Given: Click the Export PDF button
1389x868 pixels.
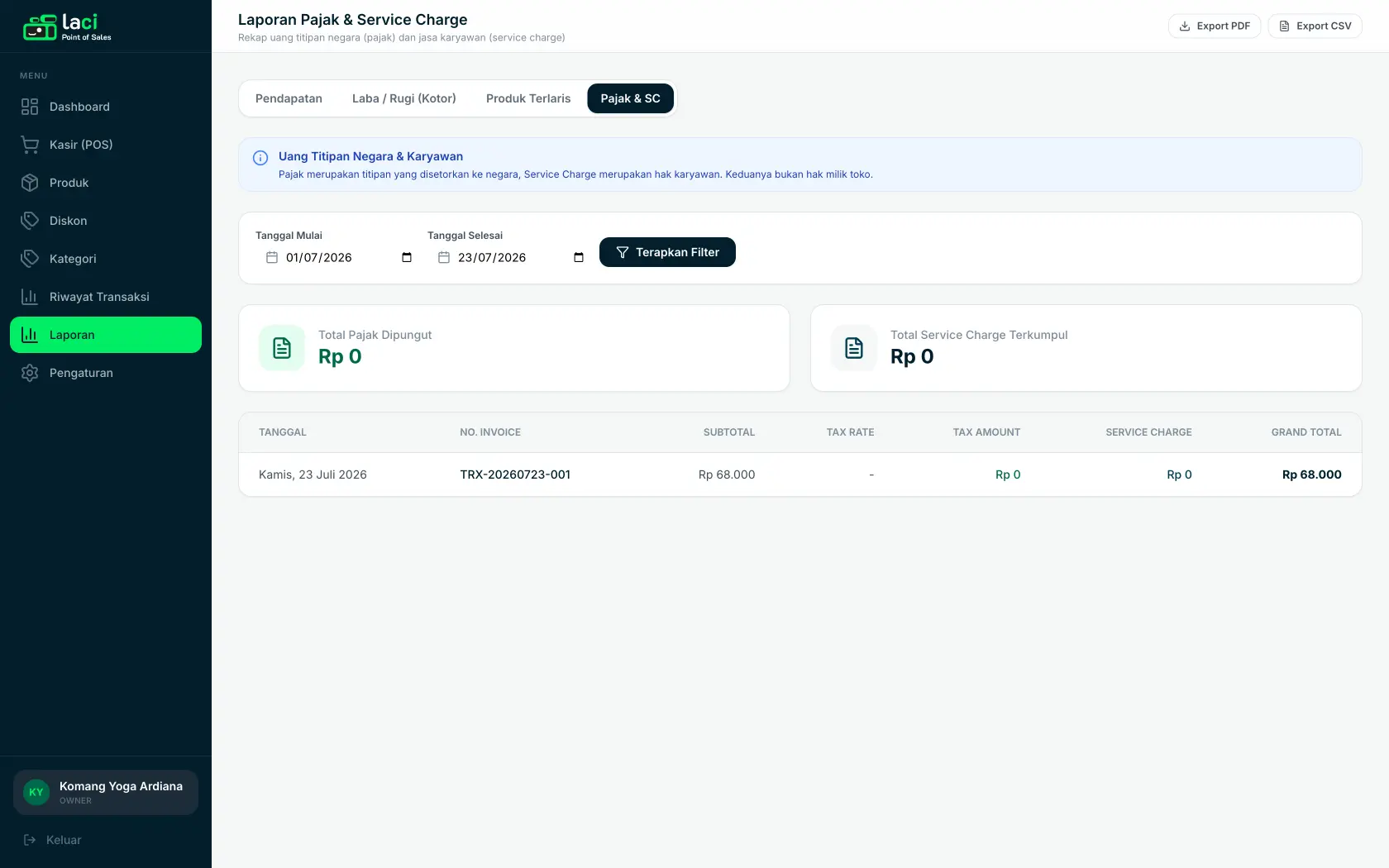Looking at the screenshot, I should [1215, 26].
